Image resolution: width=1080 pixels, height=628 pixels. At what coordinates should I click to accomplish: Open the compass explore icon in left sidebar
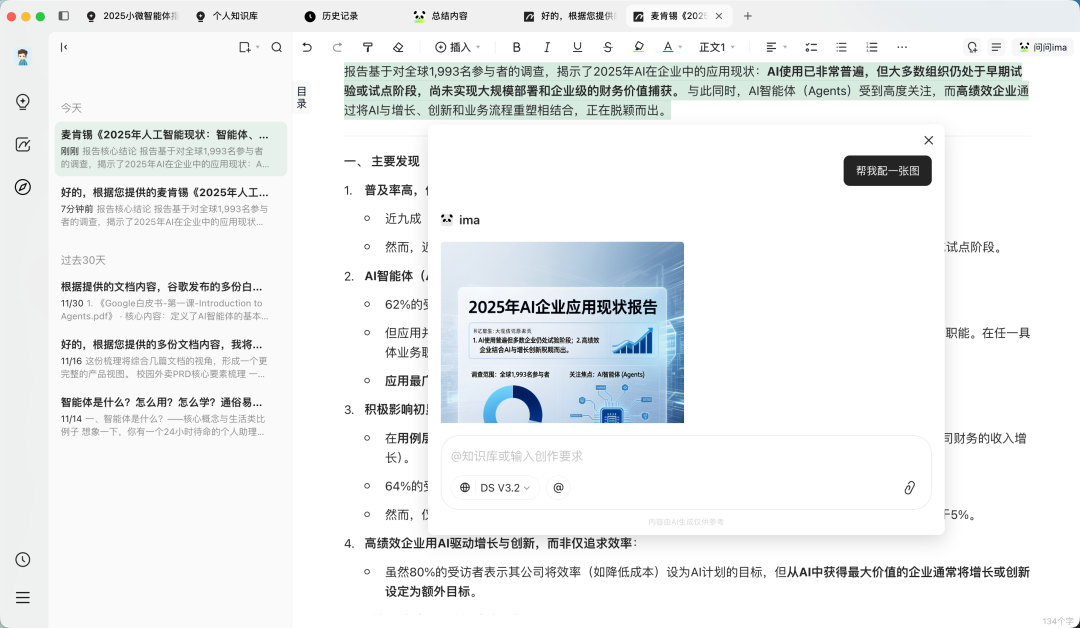(23, 187)
